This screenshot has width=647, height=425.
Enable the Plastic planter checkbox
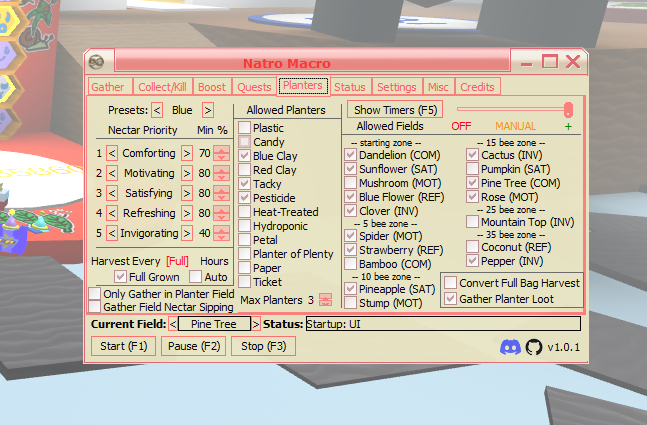244,128
